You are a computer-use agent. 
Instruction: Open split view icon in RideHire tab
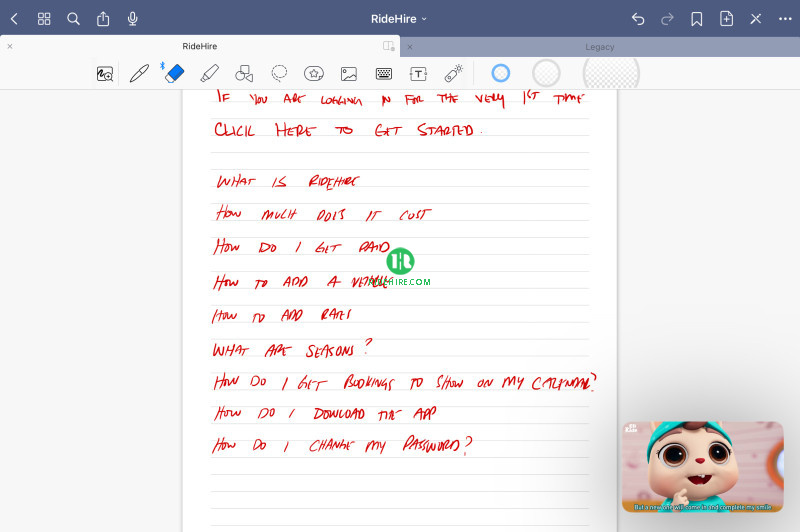389,46
